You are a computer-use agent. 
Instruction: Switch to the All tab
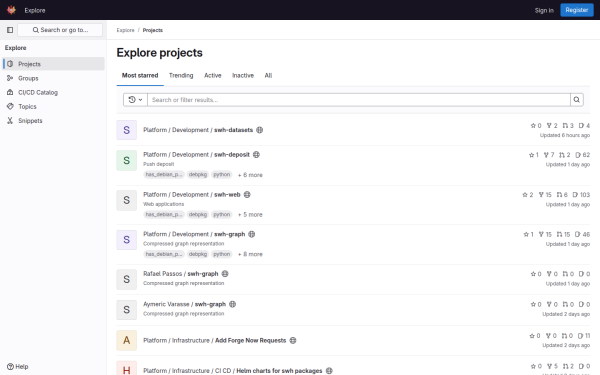[x=268, y=75]
